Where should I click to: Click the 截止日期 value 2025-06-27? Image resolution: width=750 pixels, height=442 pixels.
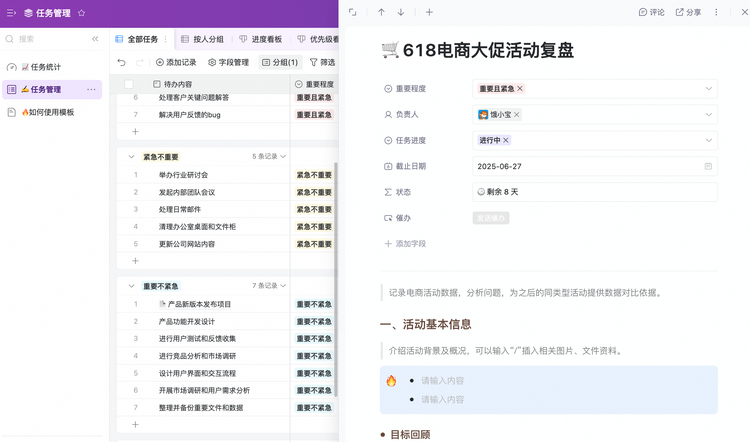click(499, 166)
